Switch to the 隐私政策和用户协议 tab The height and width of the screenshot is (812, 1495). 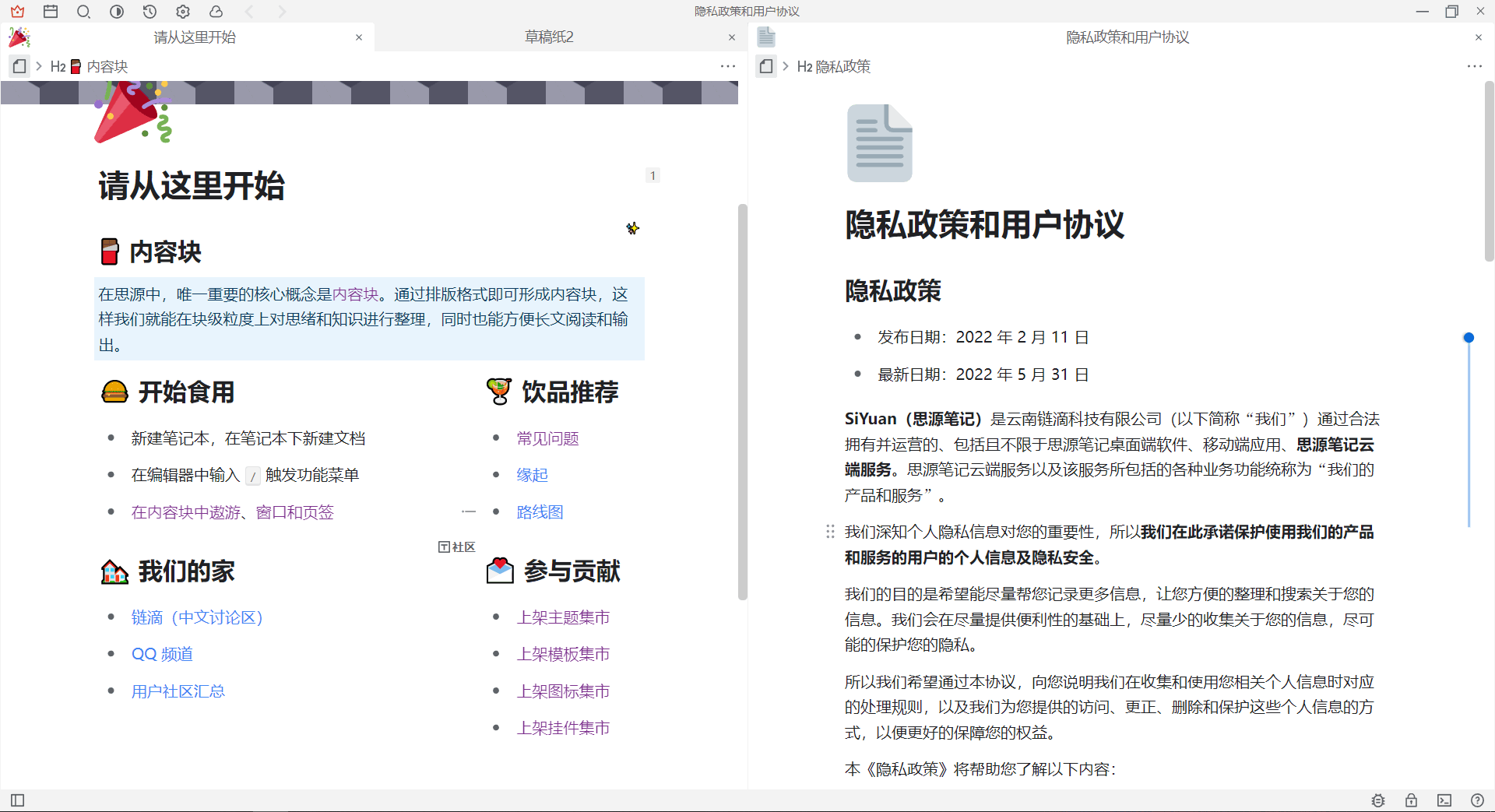coord(1127,37)
